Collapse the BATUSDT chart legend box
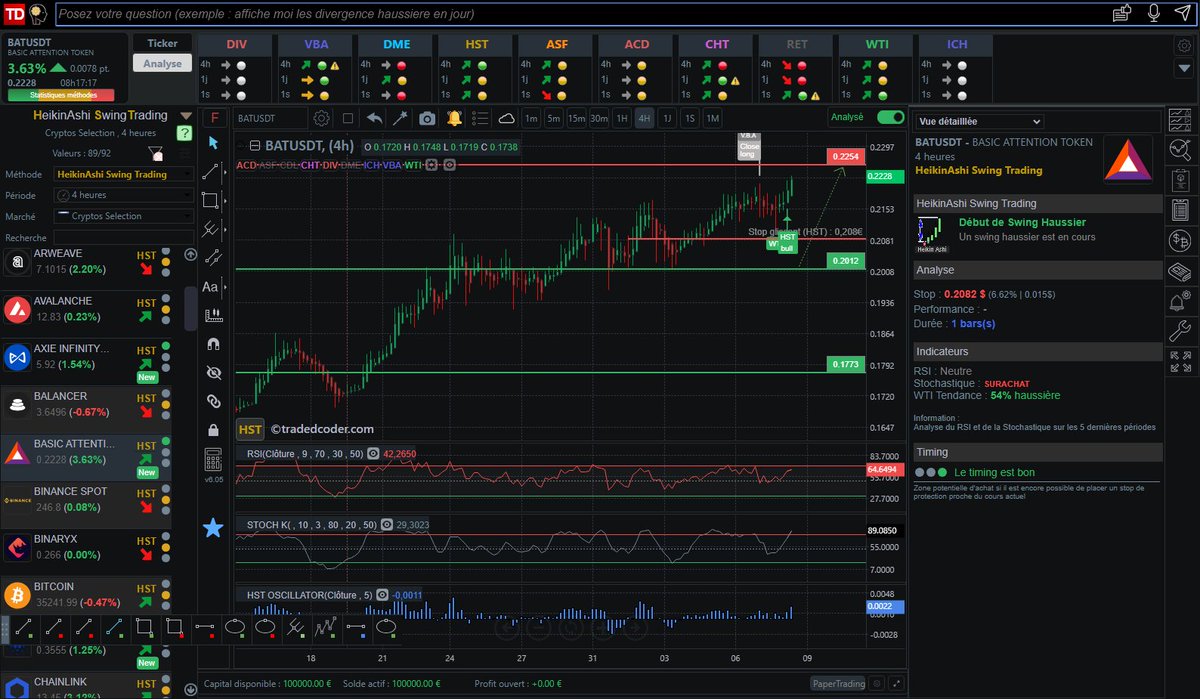 coord(255,146)
